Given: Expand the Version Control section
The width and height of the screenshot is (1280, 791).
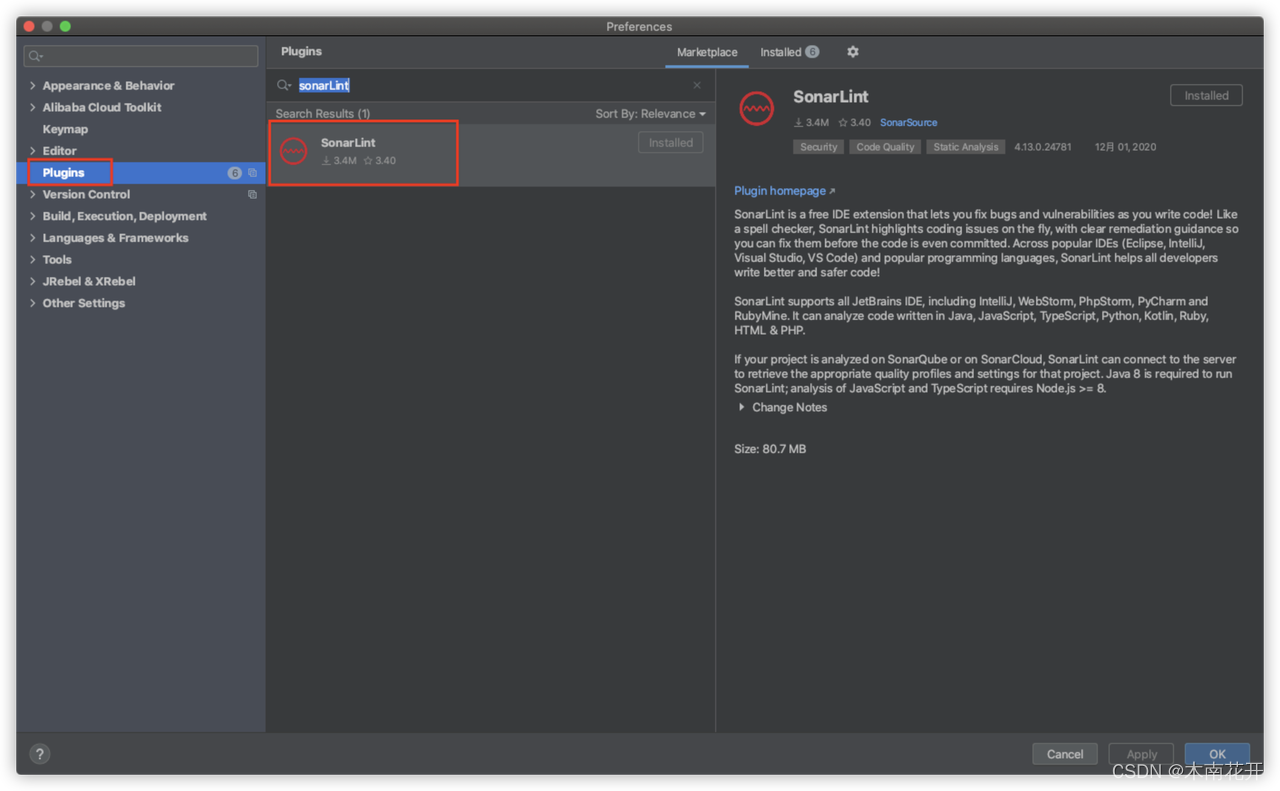Looking at the screenshot, I should (x=33, y=195).
